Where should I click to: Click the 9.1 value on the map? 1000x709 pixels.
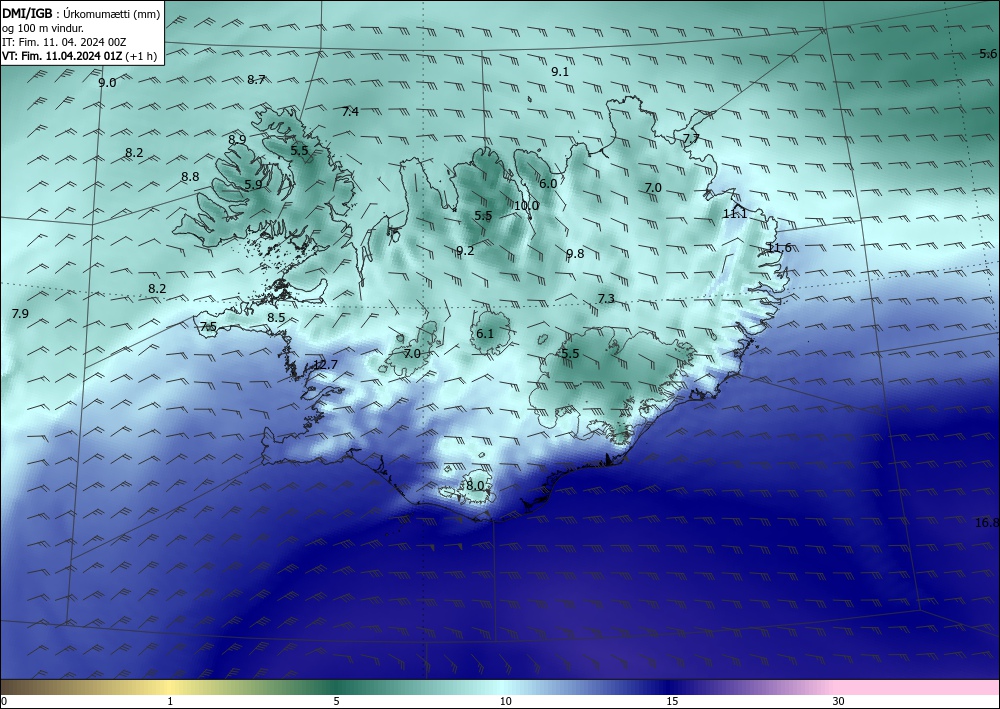[x=559, y=72]
